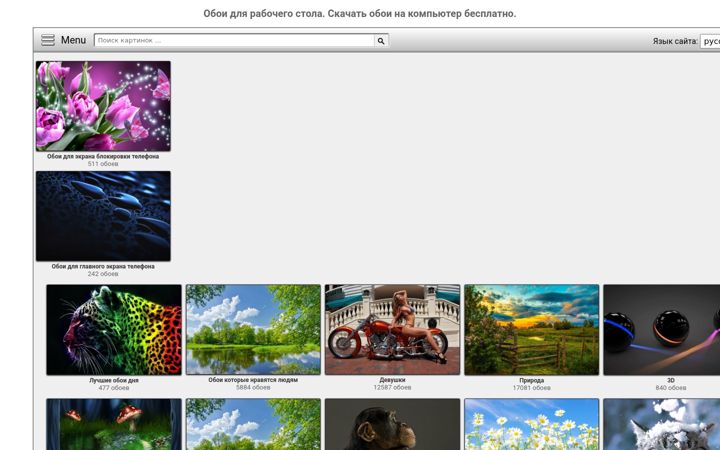This screenshot has width=720, height=450.
Task: Click the Язык сайта label
Action: click(675, 41)
